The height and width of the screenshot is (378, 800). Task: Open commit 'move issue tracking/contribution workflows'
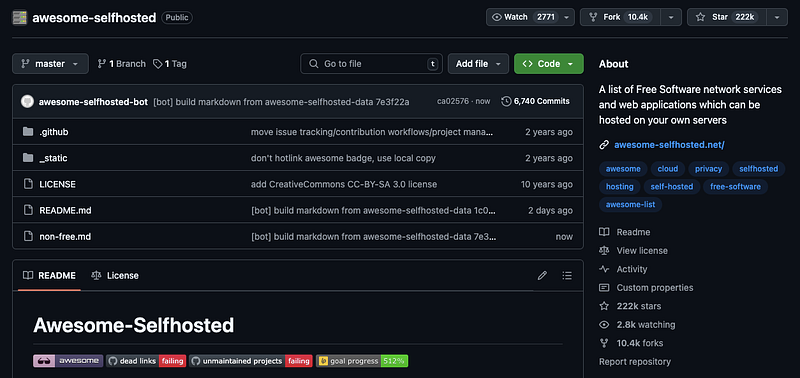click(372, 132)
